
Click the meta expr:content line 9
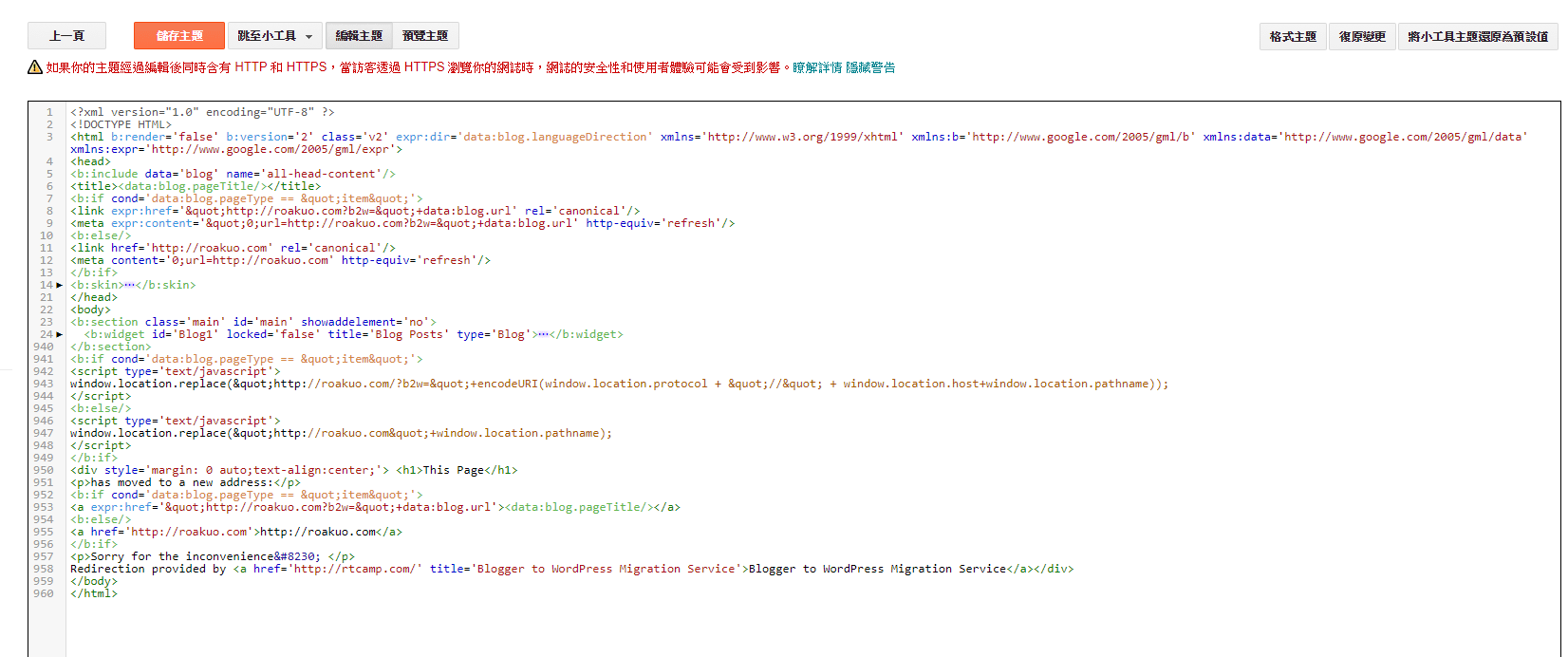[x=402, y=223]
